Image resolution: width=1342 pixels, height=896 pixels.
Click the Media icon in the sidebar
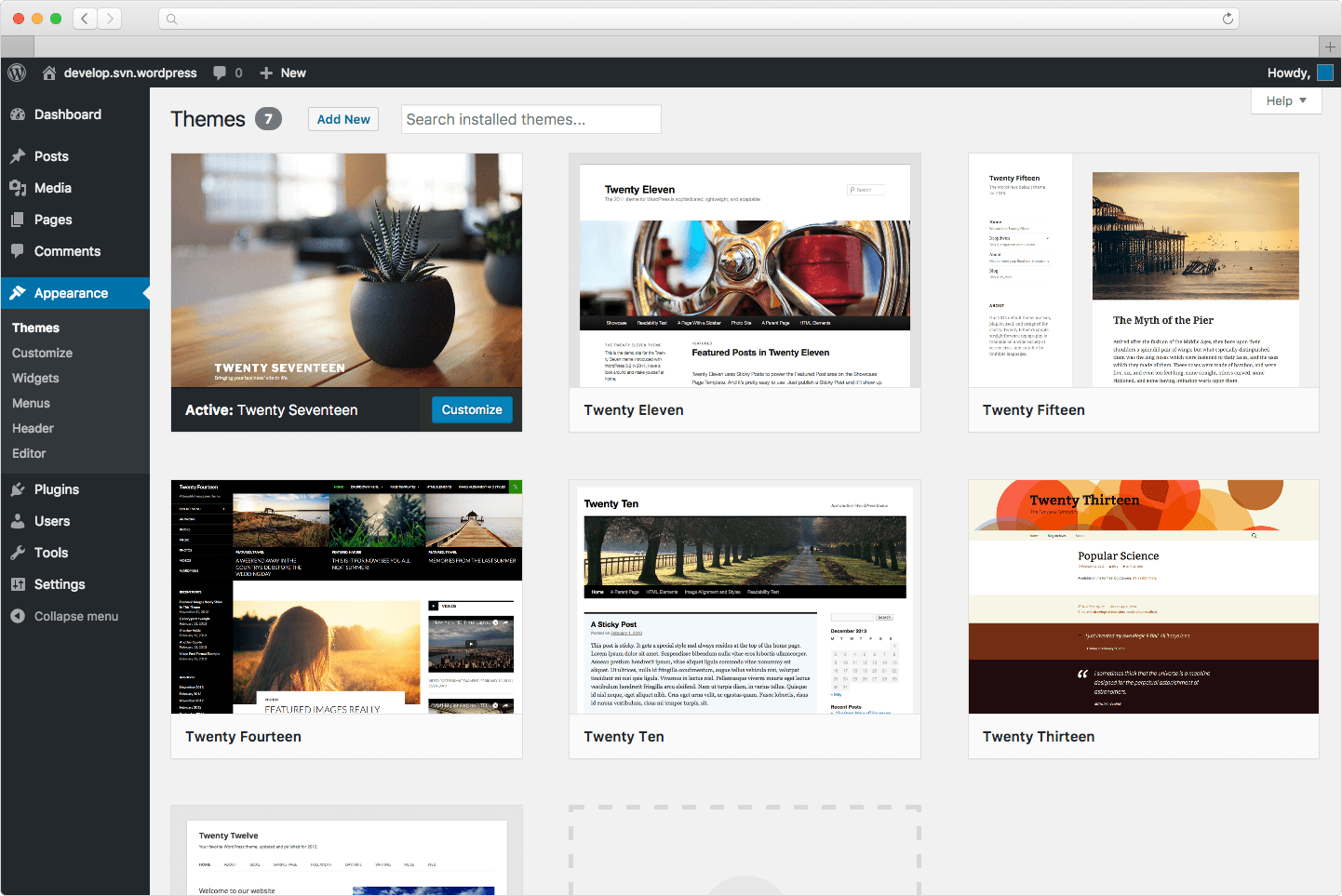[20, 187]
